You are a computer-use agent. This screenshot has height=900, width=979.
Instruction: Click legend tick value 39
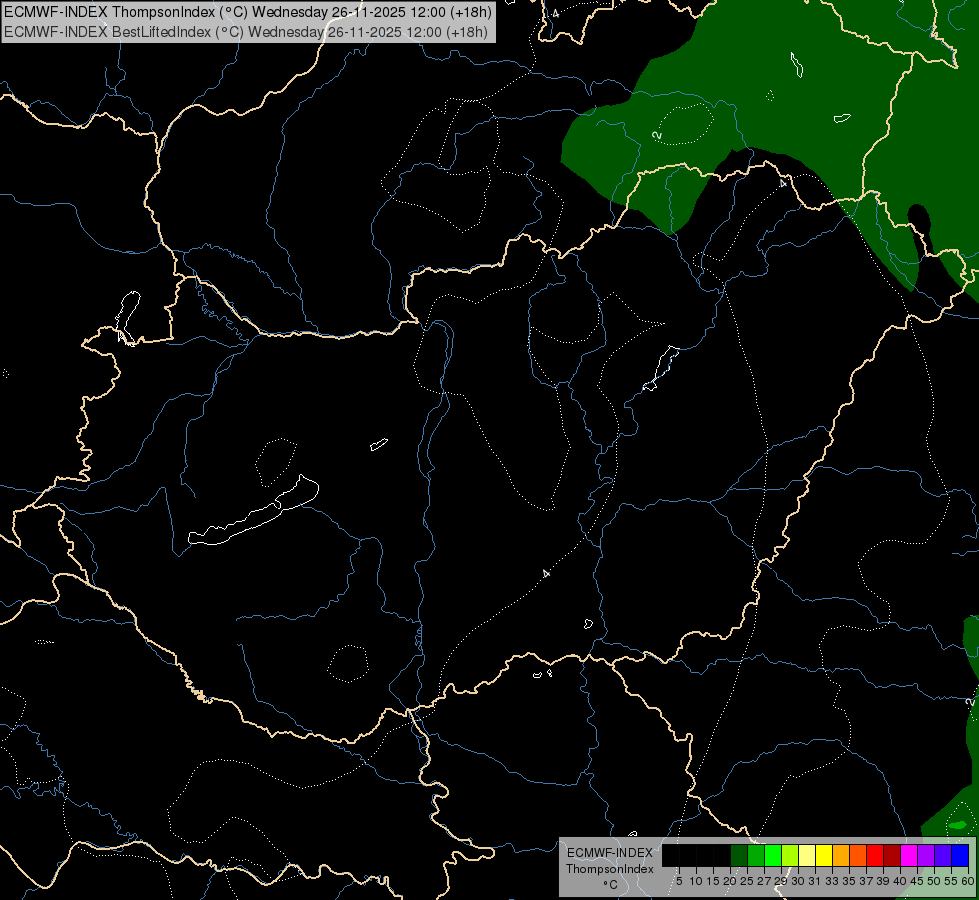coord(883,881)
